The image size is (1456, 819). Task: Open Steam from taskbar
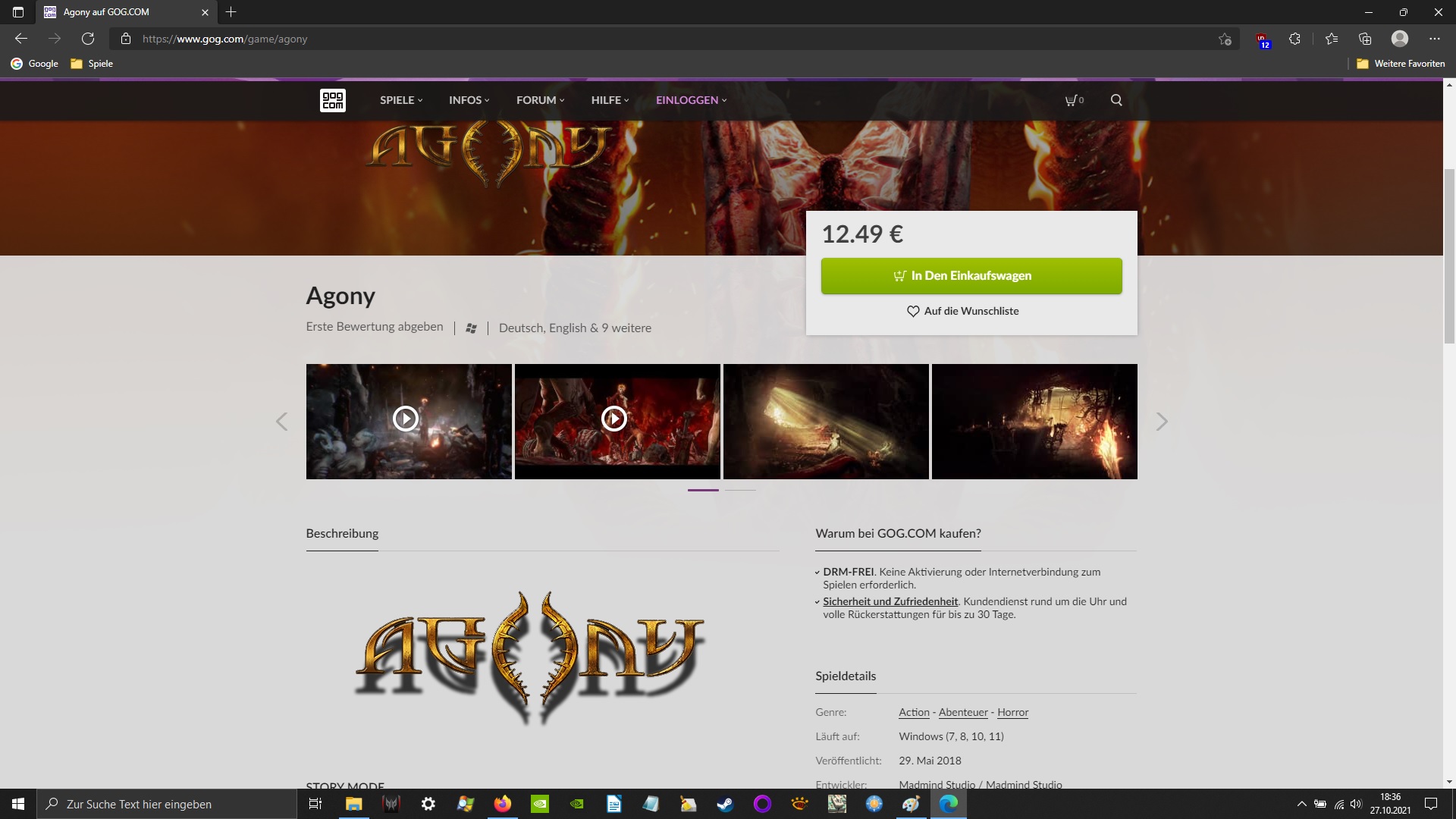click(x=726, y=804)
